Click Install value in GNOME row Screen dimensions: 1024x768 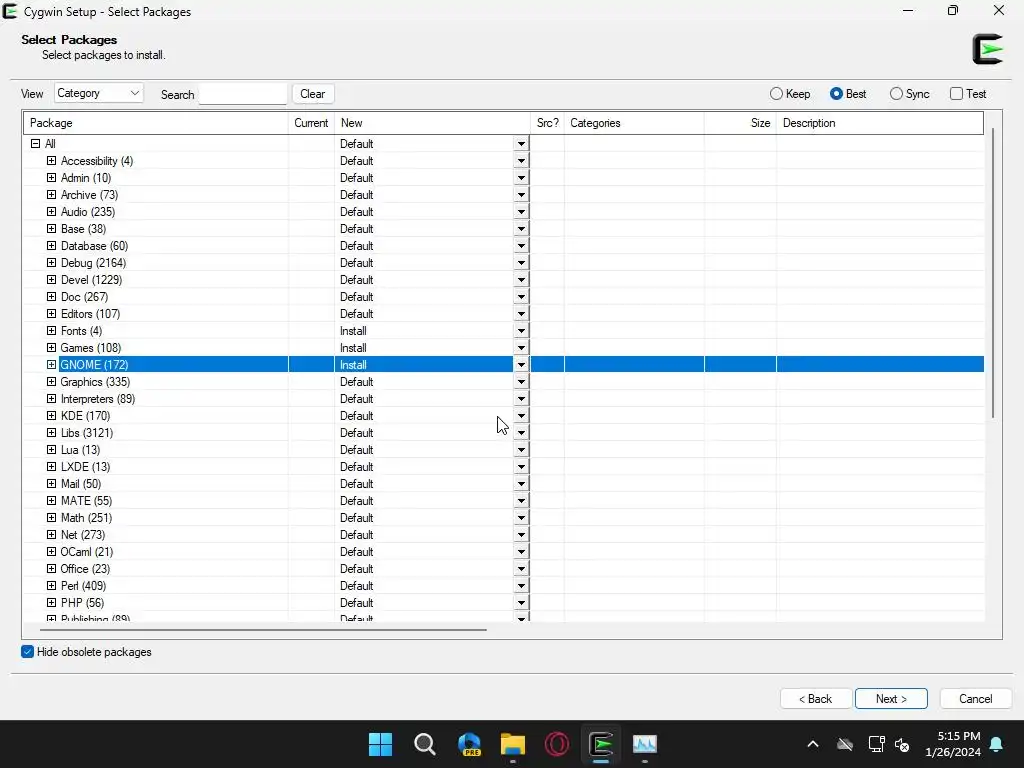pyautogui.click(x=353, y=365)
